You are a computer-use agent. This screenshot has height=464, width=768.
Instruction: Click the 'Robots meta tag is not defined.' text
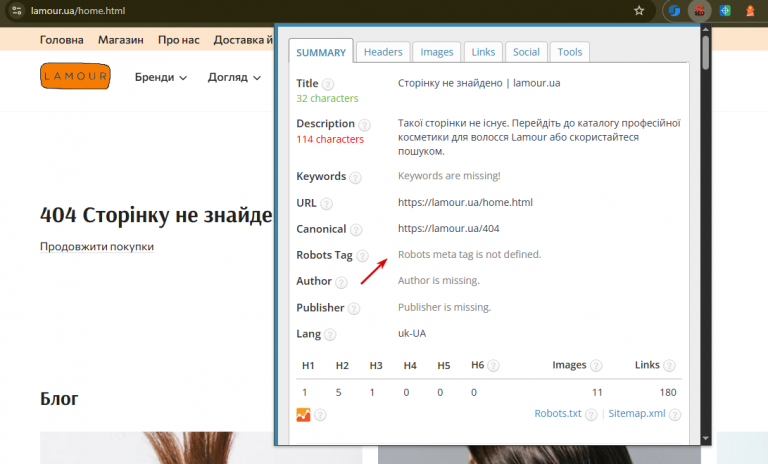click(x=469, y=254)
